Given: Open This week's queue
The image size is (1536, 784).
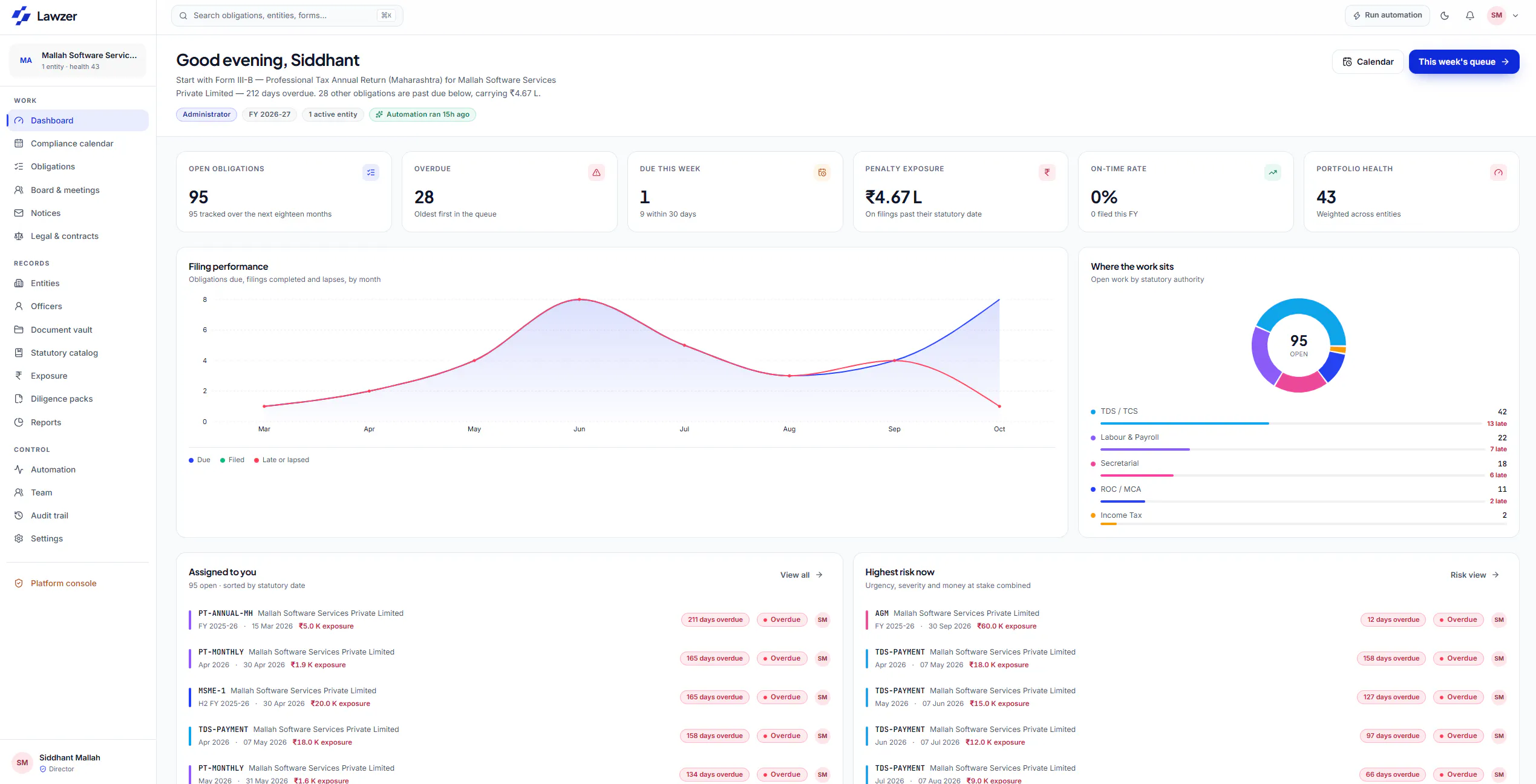Looking at the screenshot, I should [1463, 62].
